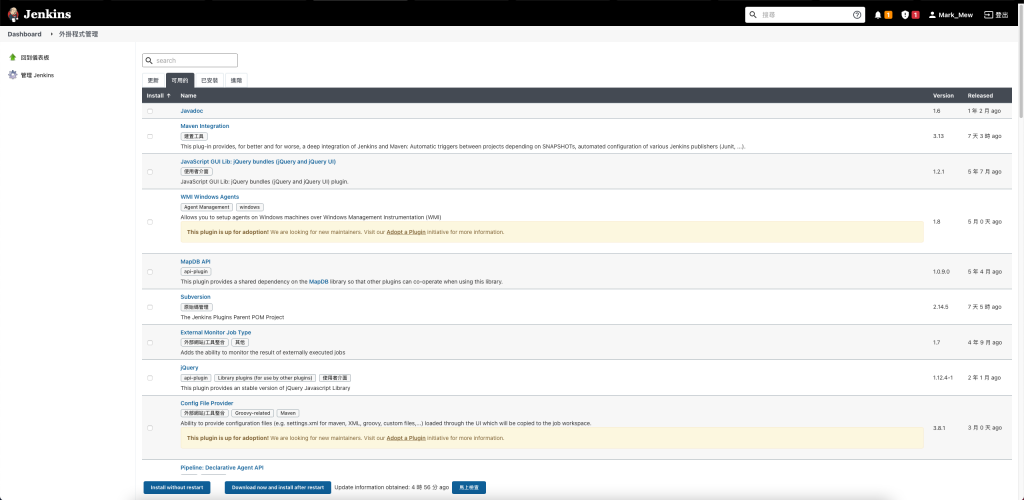Open the Maven Integration plugin link
Screen dimensions: 1024x500
coord(204,126)
